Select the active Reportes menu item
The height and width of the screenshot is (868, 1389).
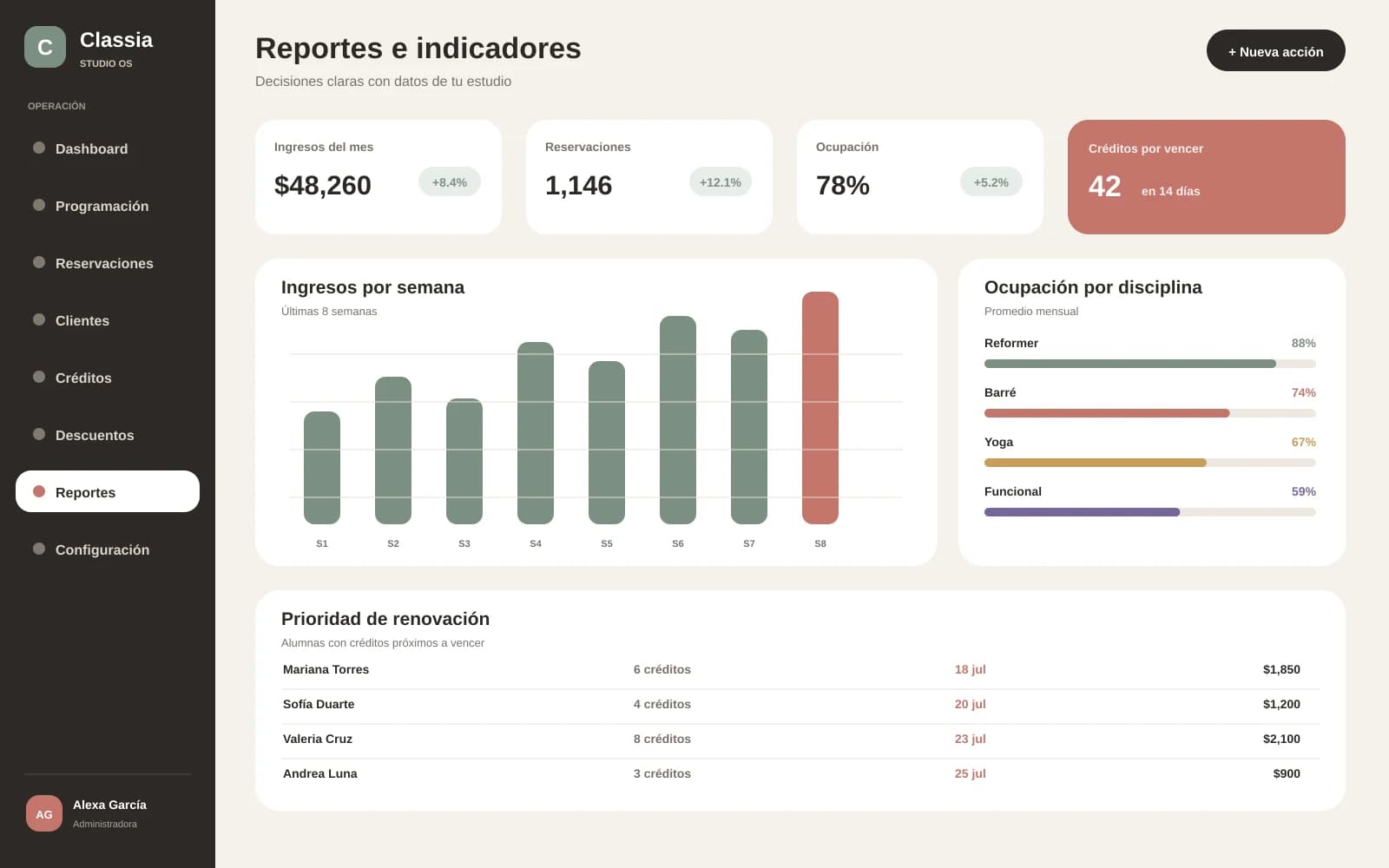[108, 491]
